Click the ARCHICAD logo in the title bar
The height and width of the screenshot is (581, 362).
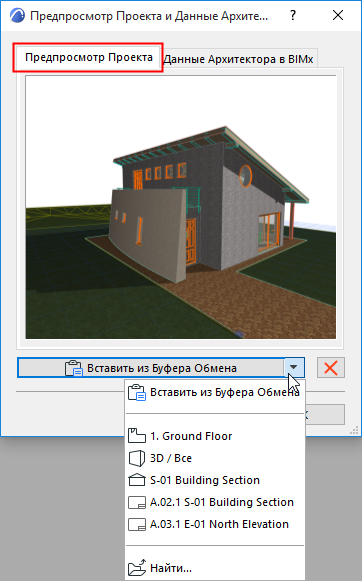click(17, 16)
